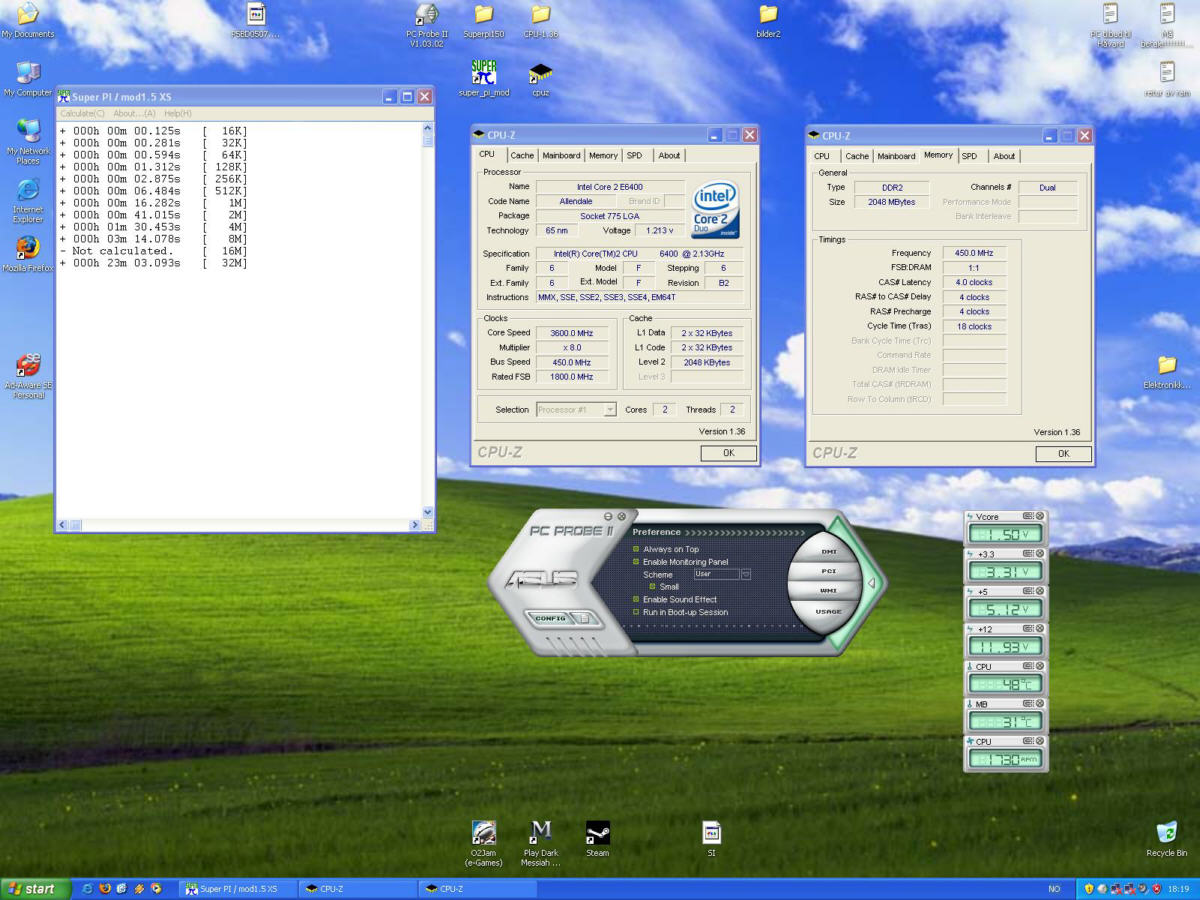
Task: Click the Windows start button
Action: tap(36, 888)
